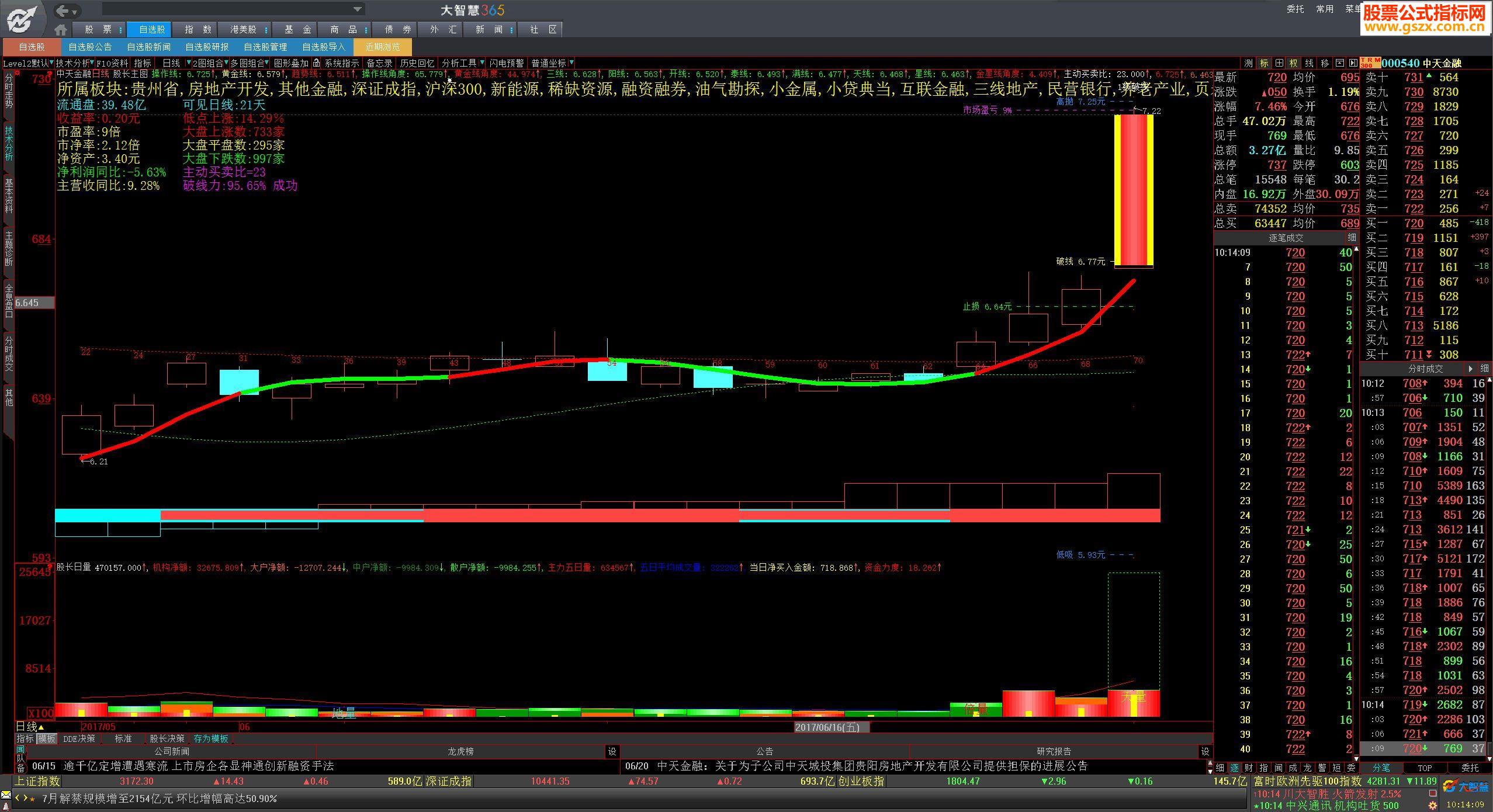Click the back arrow navigation icon

tap(63, 11)
